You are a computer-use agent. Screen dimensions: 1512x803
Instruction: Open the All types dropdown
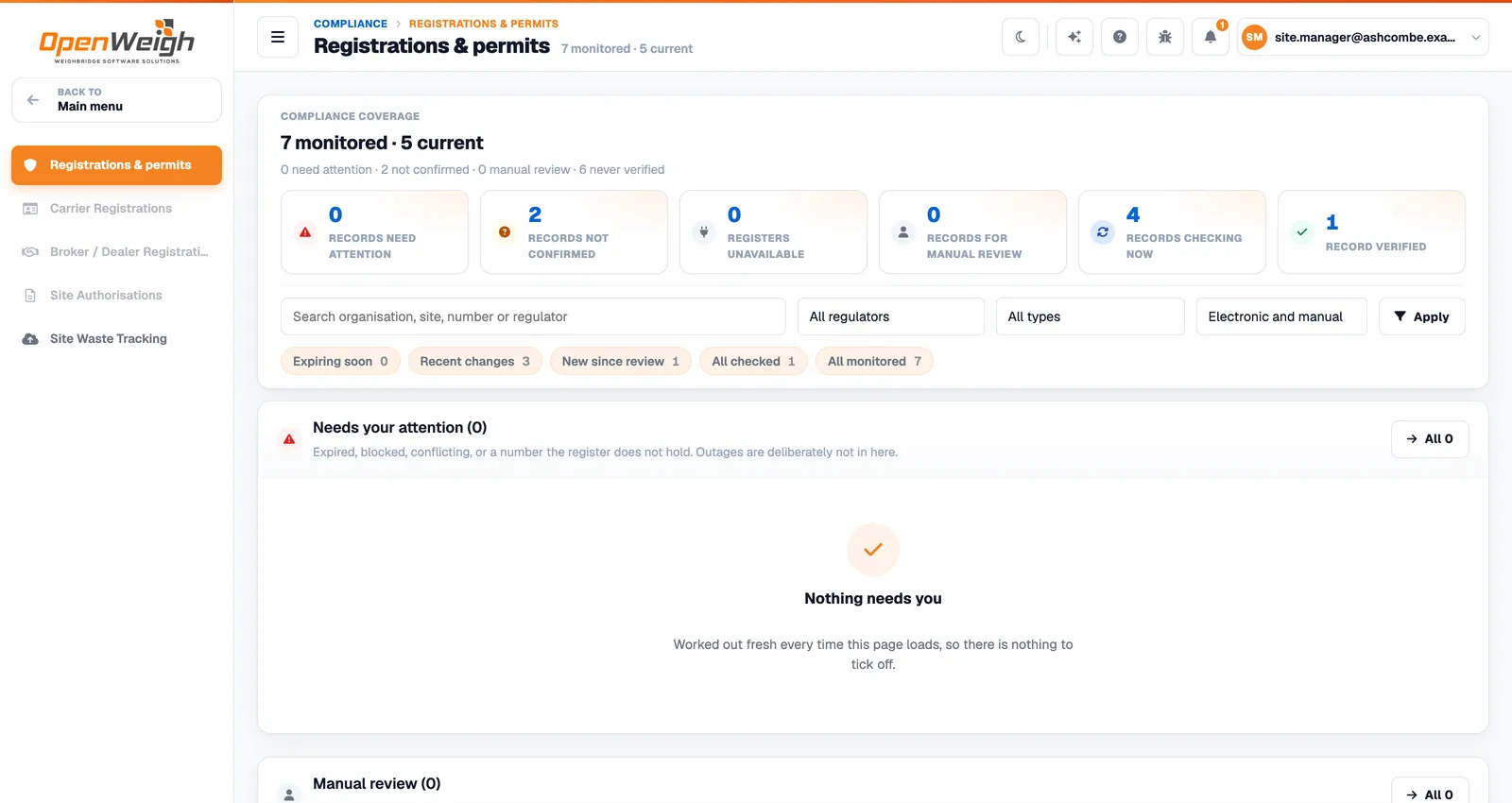click(1090, 316)
